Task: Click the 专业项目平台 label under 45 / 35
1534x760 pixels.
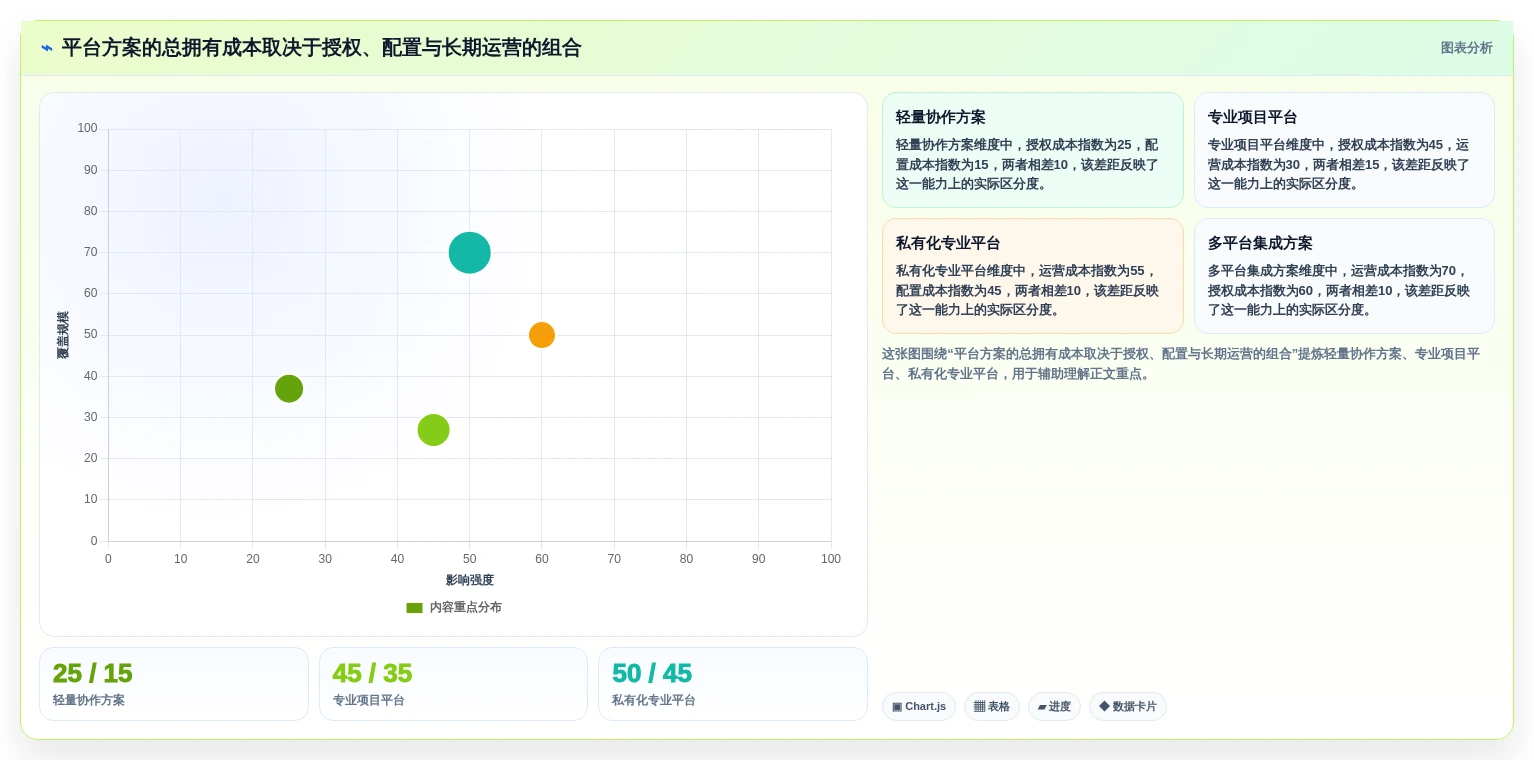Action: 369,700
